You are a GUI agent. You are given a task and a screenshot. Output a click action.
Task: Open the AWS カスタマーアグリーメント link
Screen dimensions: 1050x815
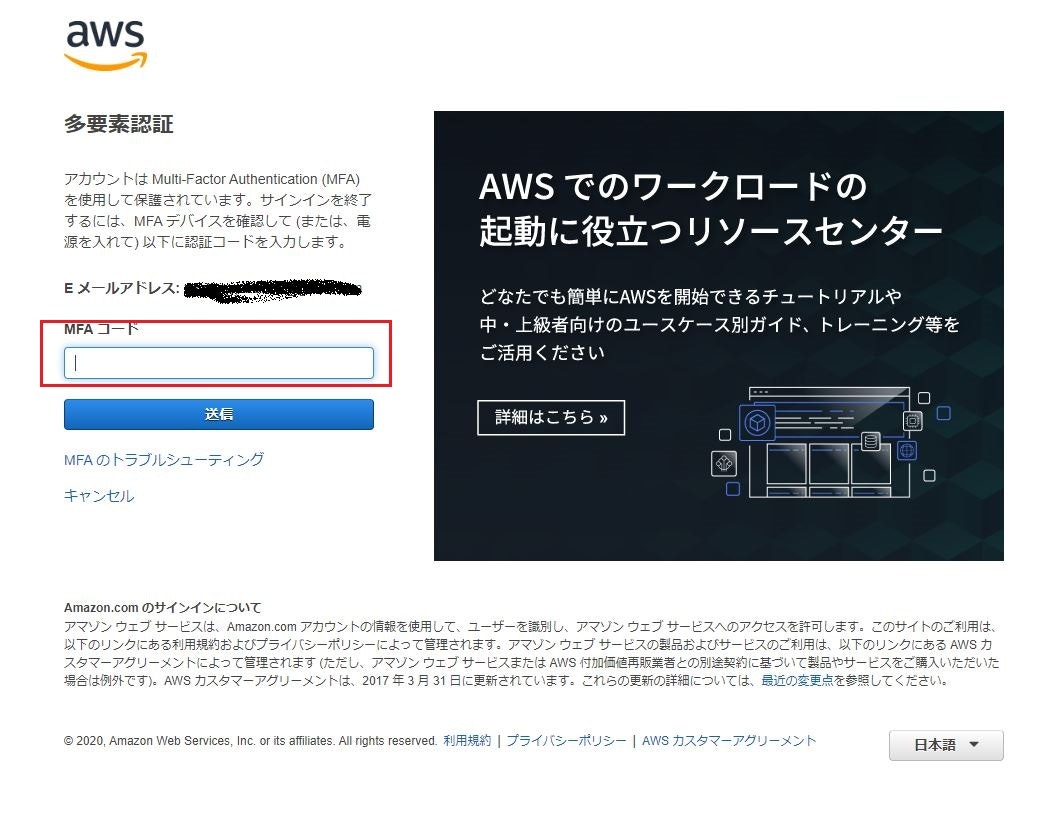pyautogui.click(x=729, y=741)
